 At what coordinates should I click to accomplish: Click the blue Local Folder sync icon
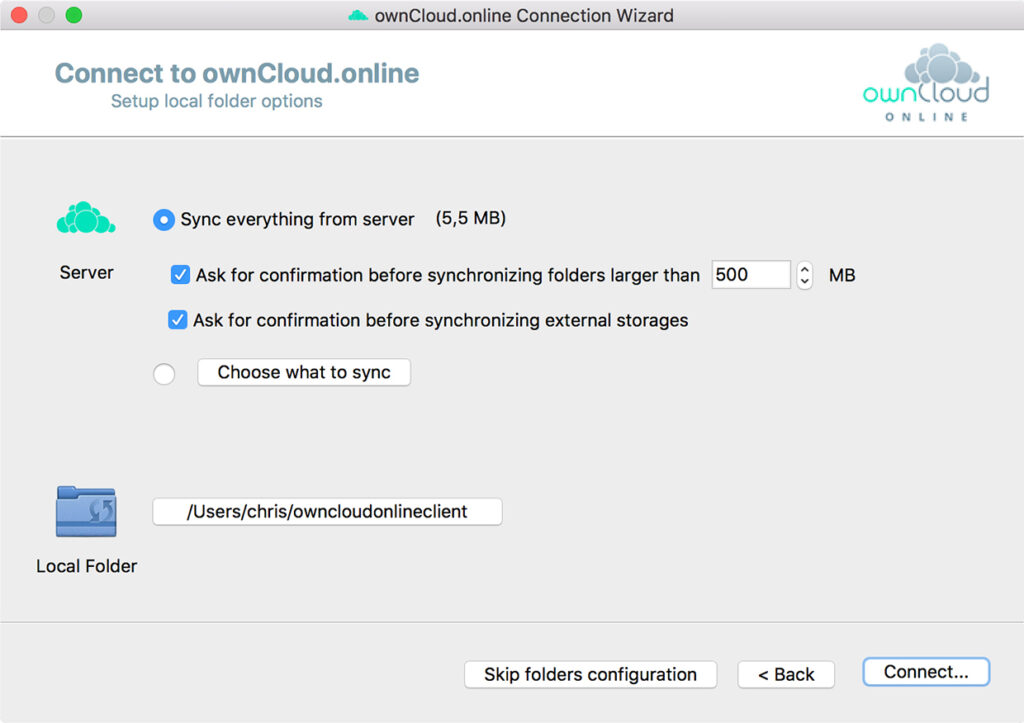coord(86,512)
